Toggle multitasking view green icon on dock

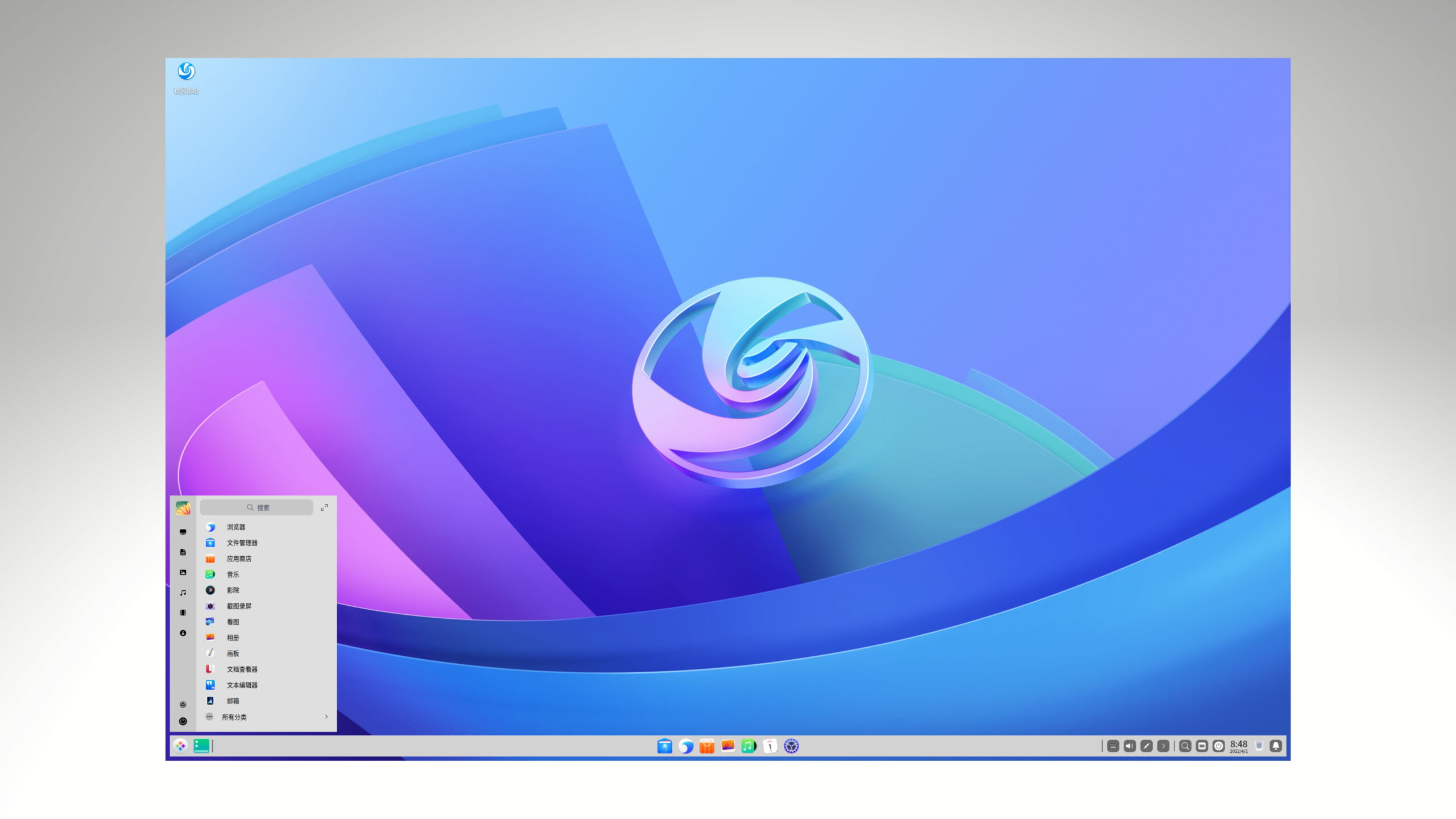coord(201,746)
